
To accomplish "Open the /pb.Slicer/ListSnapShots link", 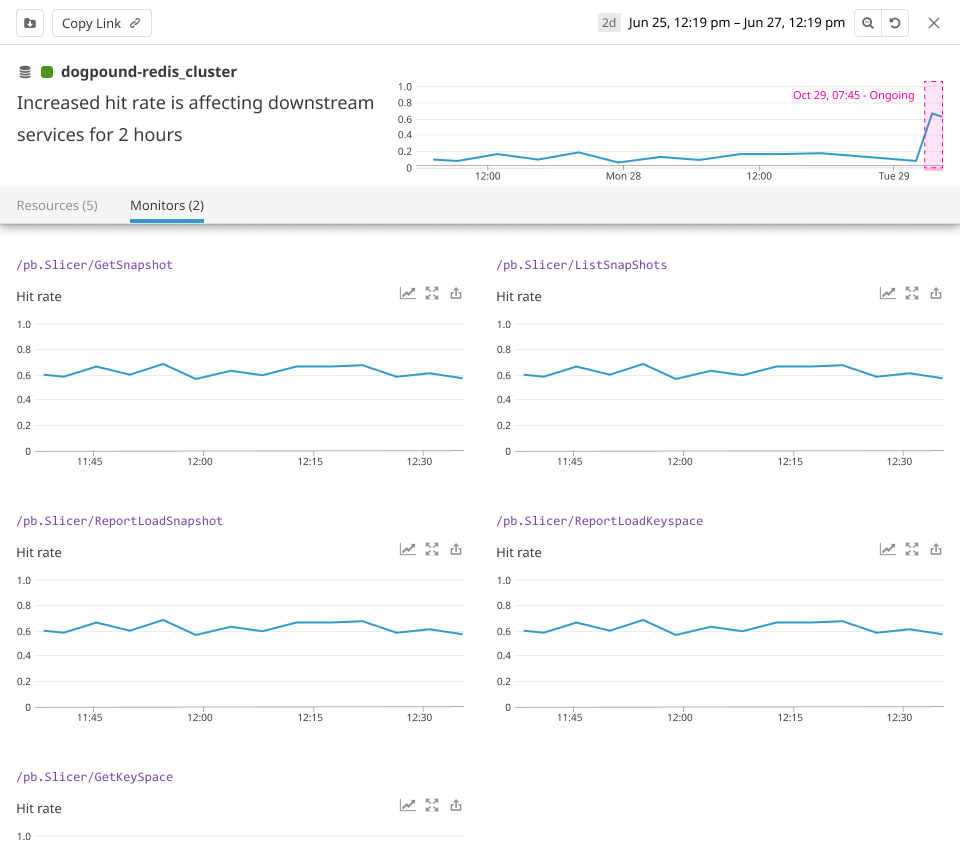I will click(581, 265).
